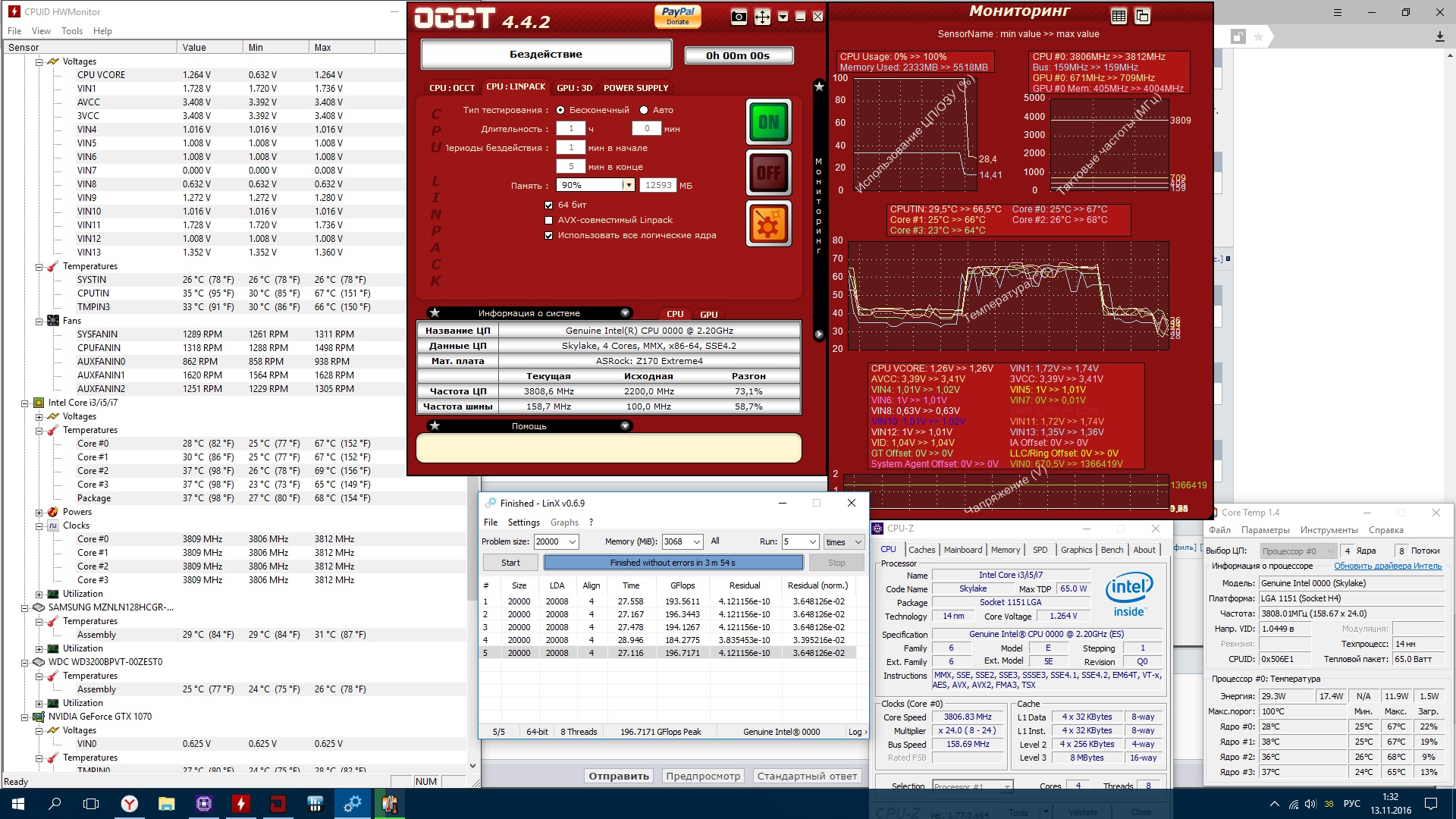This screenshot has width=1456, height=819.
Task: Switch to the GPU : 3D tab
Action: pyautogui.click(x=574, y=88)
